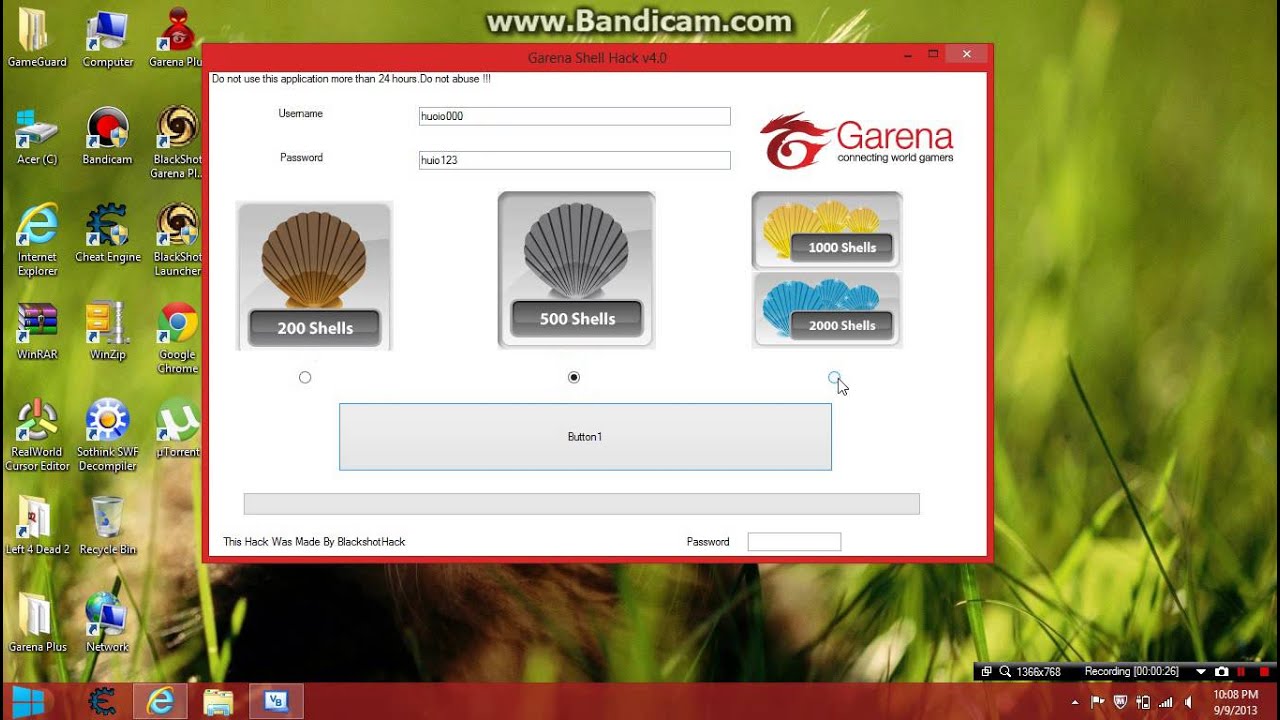Click the bottom Password input box
This screenshot has height=720, width=1280.
coord(794,542)
